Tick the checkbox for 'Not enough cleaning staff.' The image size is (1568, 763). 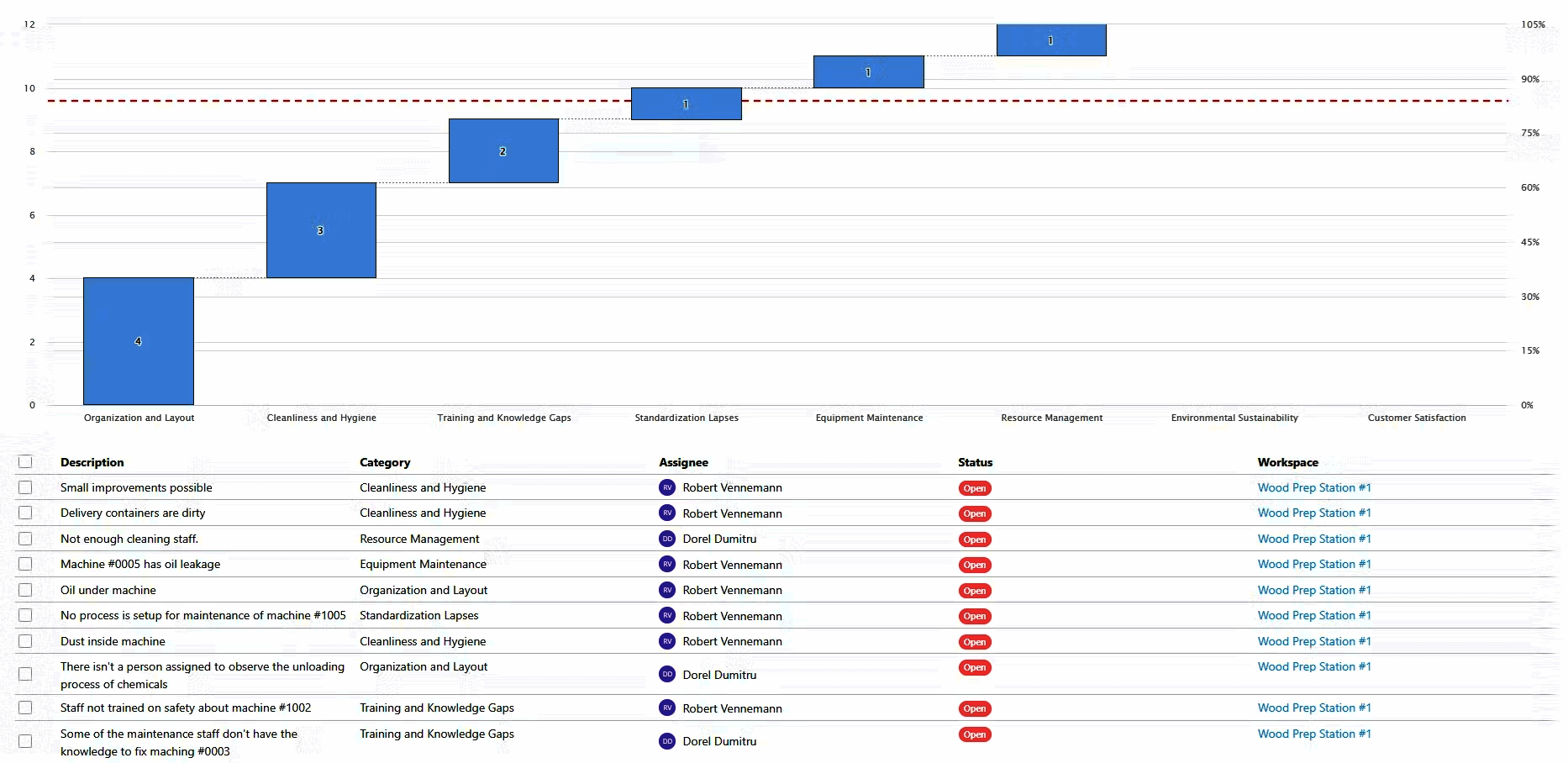[25, 539]
